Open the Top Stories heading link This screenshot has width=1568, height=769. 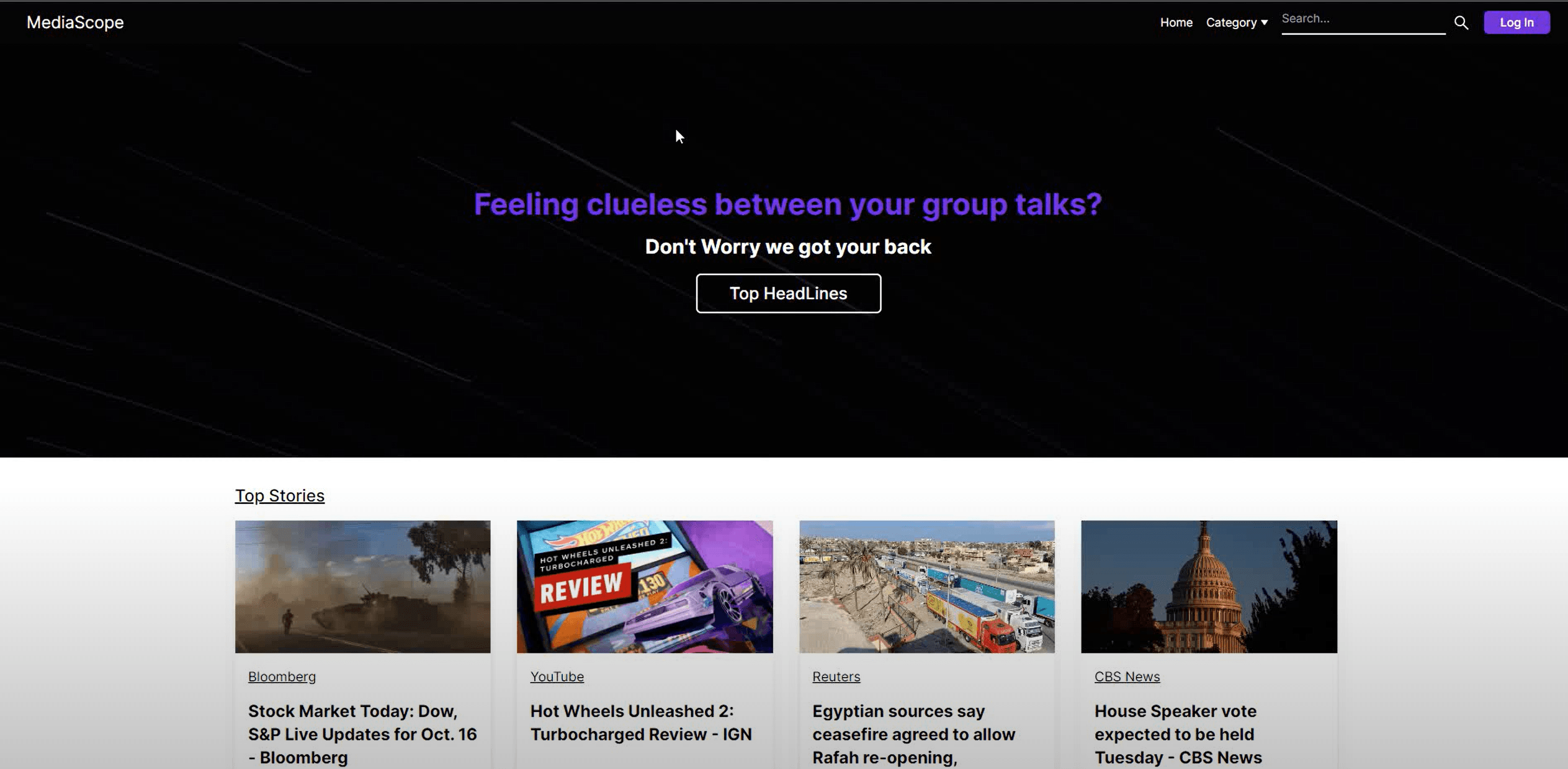[x=279, y=495]
